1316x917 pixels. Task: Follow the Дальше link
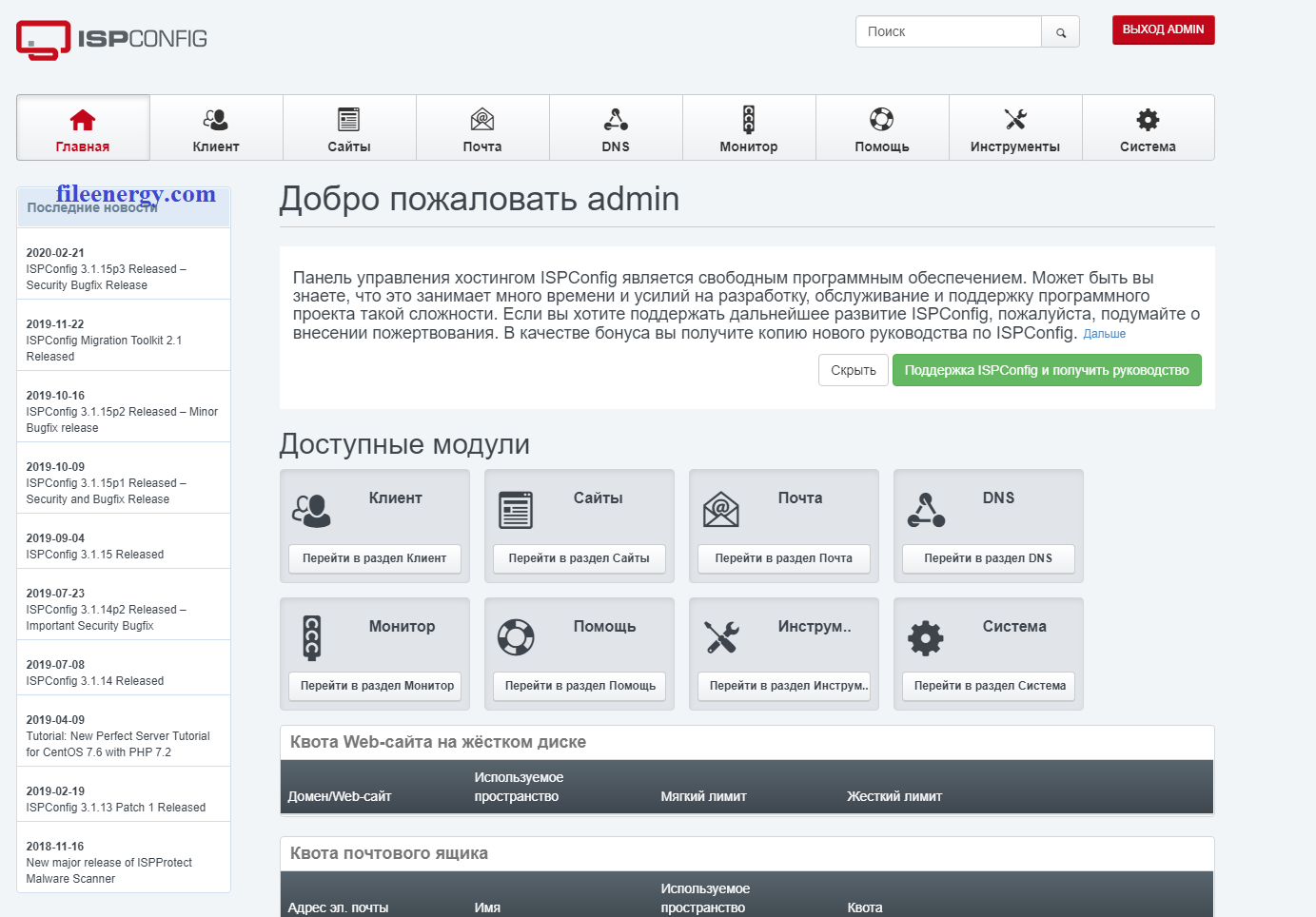pyautogui.click(x=1104, y=334)
